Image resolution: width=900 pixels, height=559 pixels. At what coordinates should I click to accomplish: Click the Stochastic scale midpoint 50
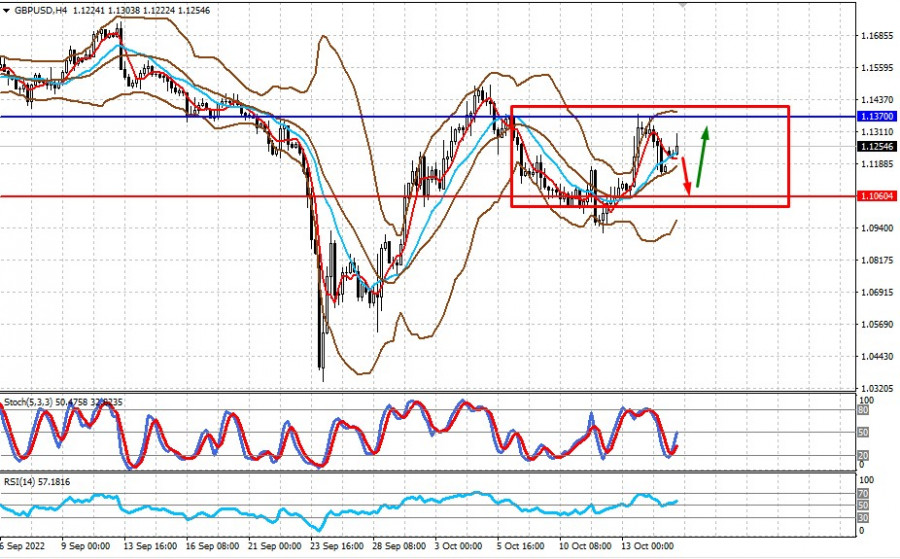coord(863,432)
